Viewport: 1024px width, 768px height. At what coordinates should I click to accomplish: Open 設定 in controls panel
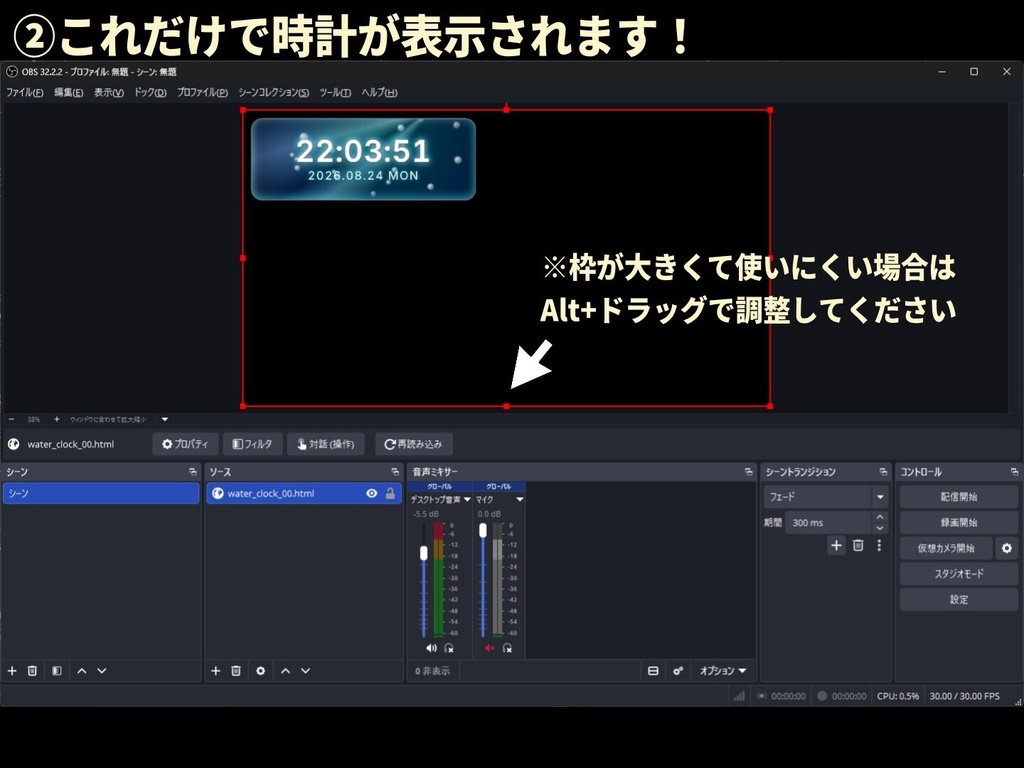pyautogui.click(x=959, y=600)
